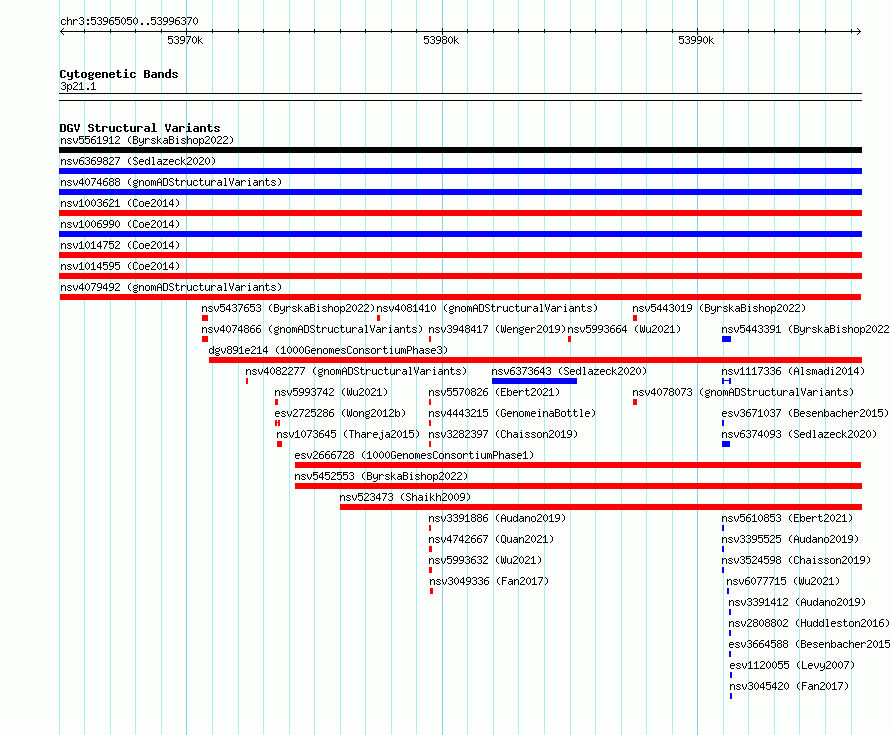Select nsv5443391 variant label
Viewport: 890px width, 735px height.
coord(805,329)
